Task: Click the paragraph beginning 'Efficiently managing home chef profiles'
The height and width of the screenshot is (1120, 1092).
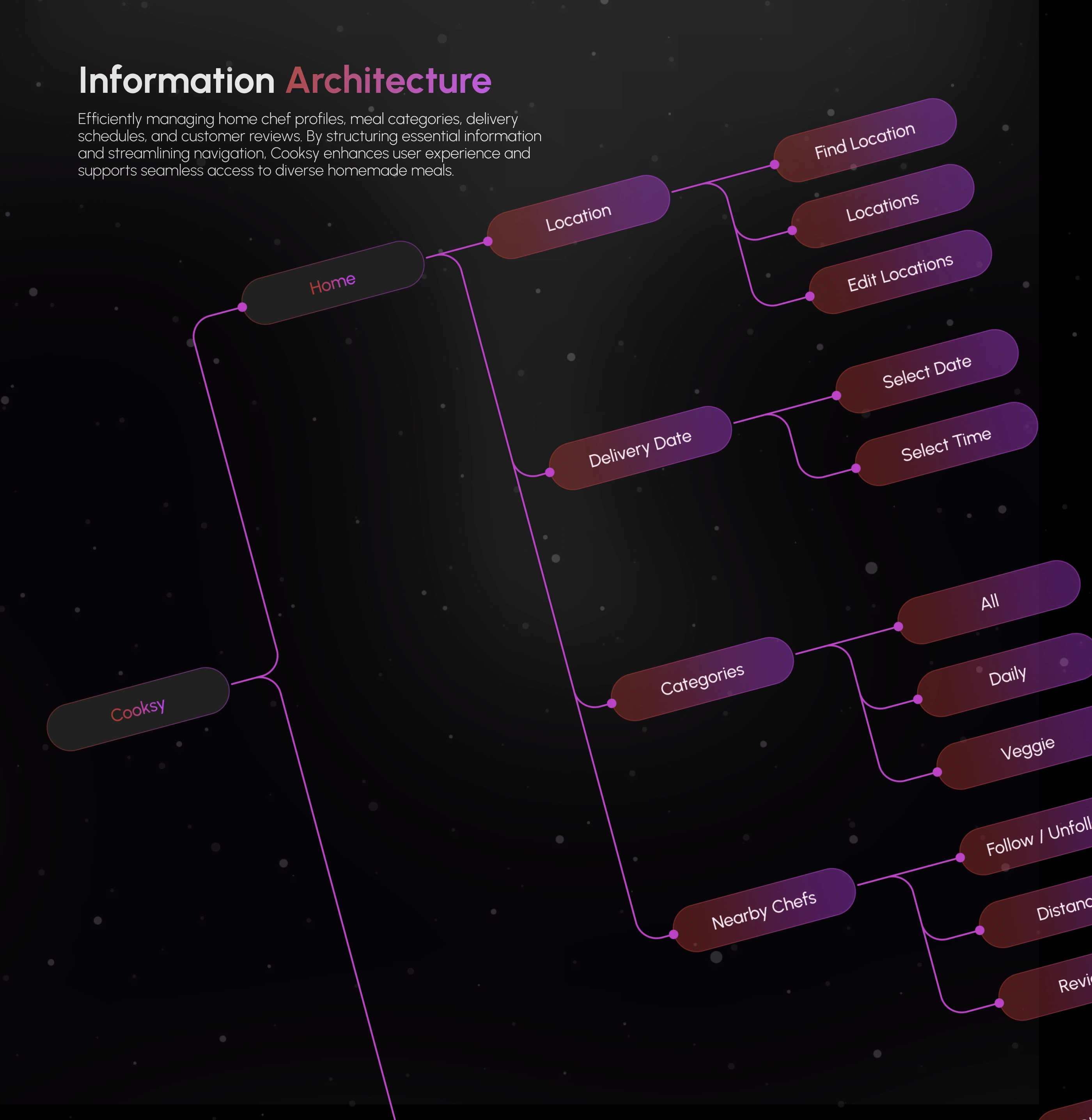Action: point(310,145)
